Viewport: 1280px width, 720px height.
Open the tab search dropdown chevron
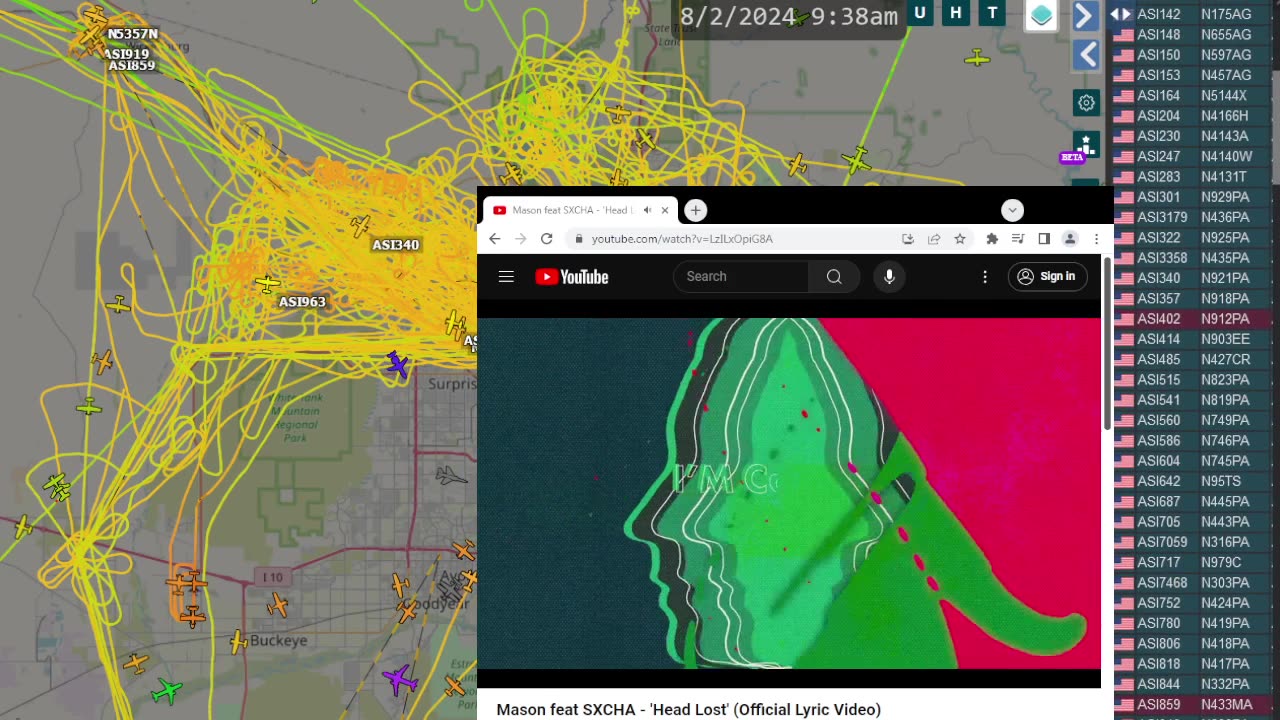[1012, 210]
